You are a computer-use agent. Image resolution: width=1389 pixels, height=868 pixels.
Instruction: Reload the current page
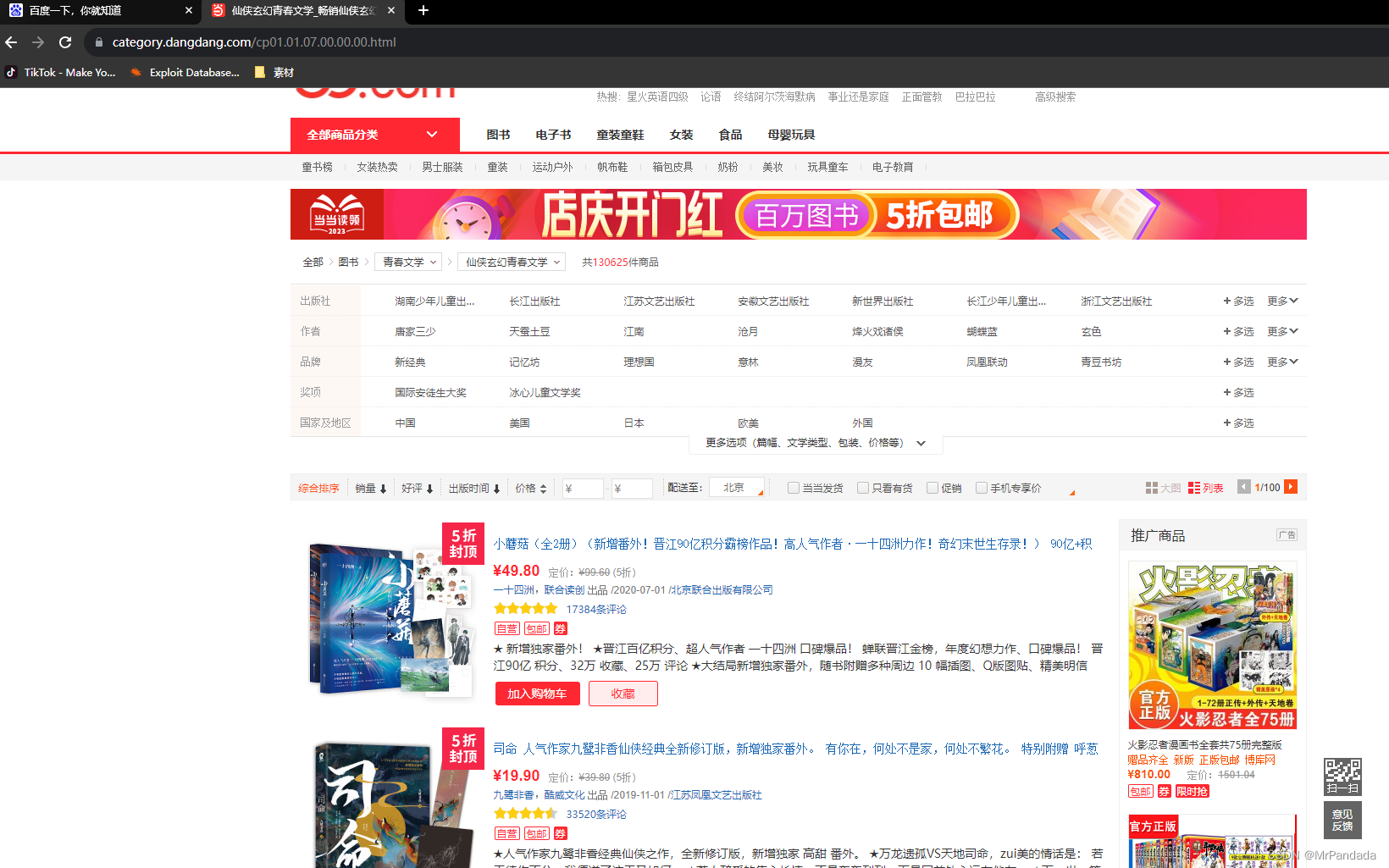click(x=65, y=41)
